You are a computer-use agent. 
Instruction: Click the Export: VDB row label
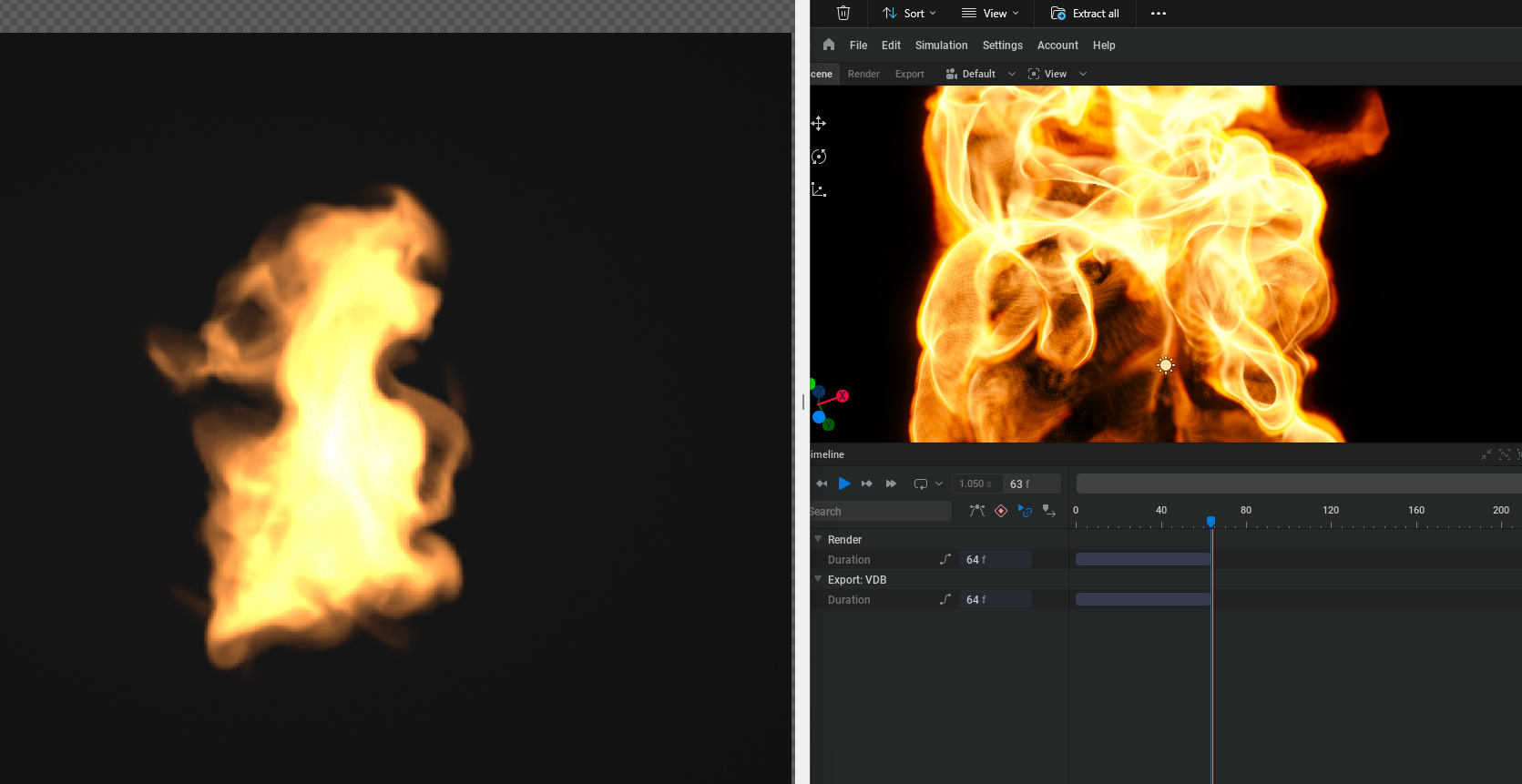coord(857,580)
